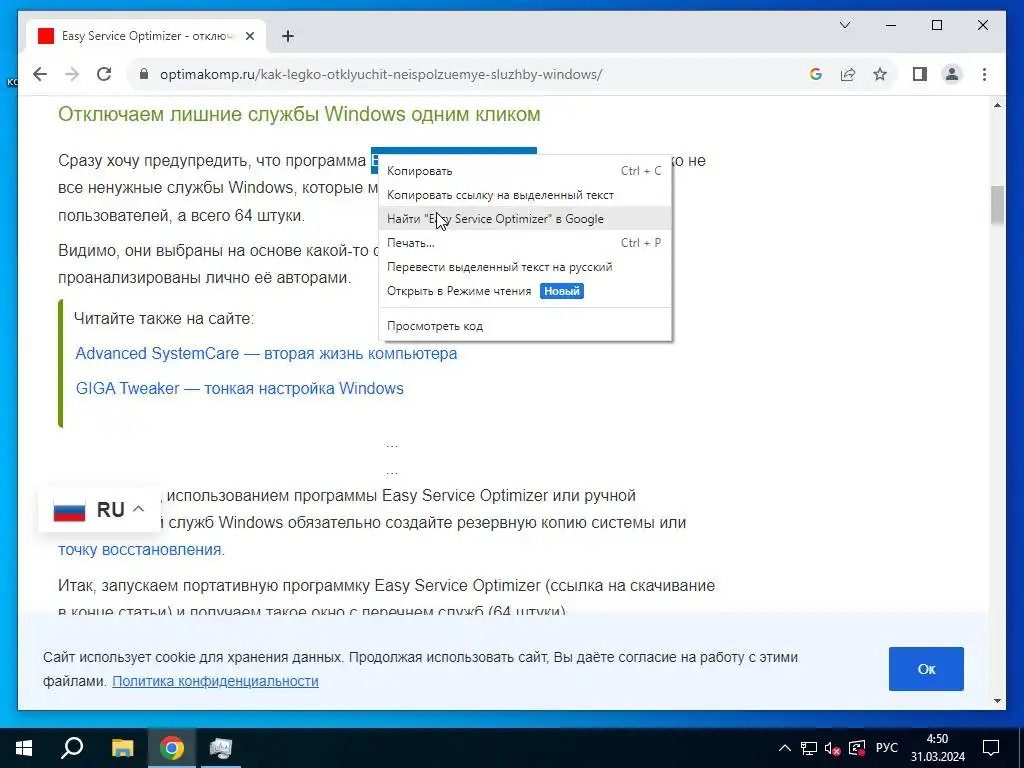Open Windows notification center
1024x768 pixels.
click(x=991, y=748)
